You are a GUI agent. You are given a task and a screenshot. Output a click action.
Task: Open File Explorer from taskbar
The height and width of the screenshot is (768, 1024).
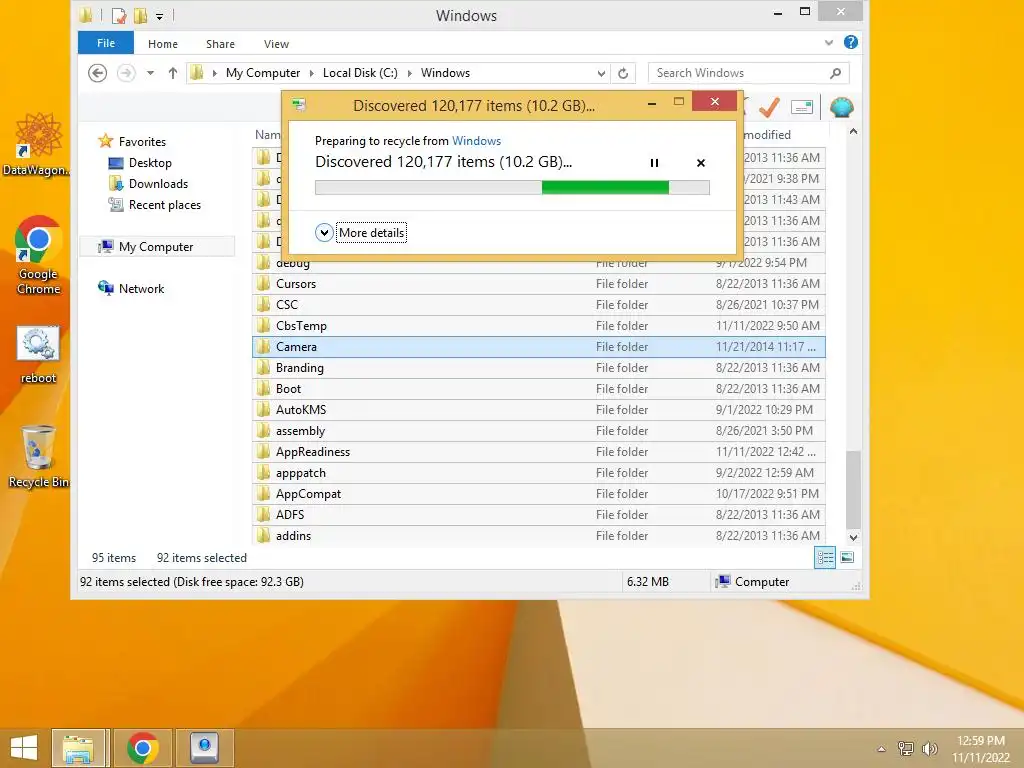tap(78, 748)
